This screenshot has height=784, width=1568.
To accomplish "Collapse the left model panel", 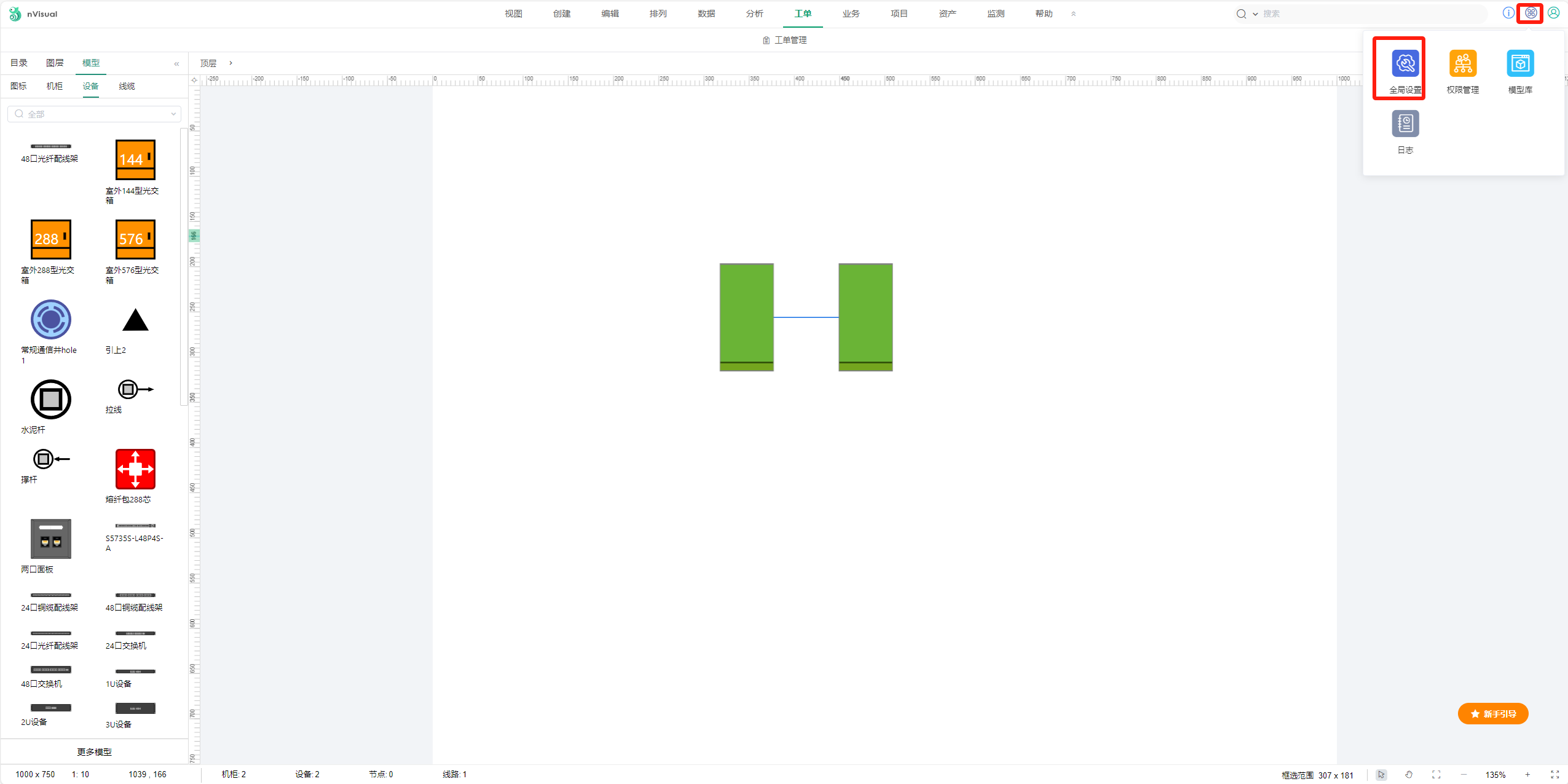I will [176, 63].
